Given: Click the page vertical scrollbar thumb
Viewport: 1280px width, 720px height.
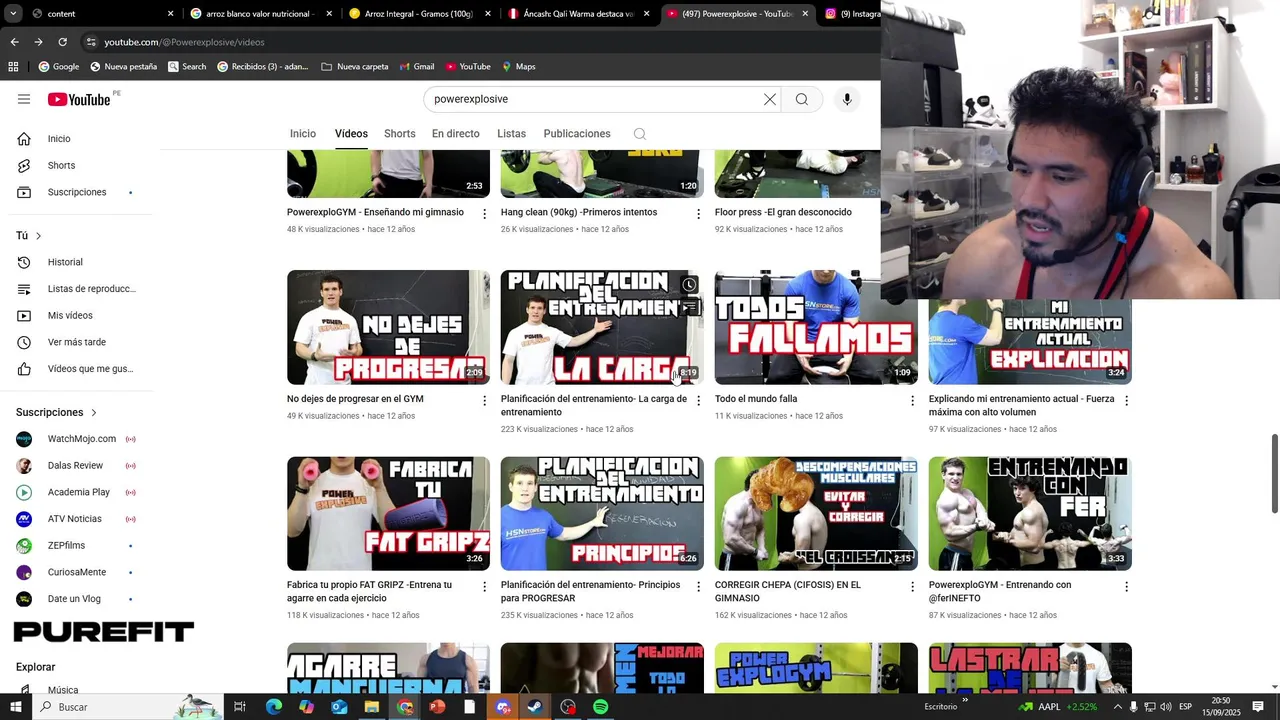Looking at the screenshot, I should (1274, 473).
